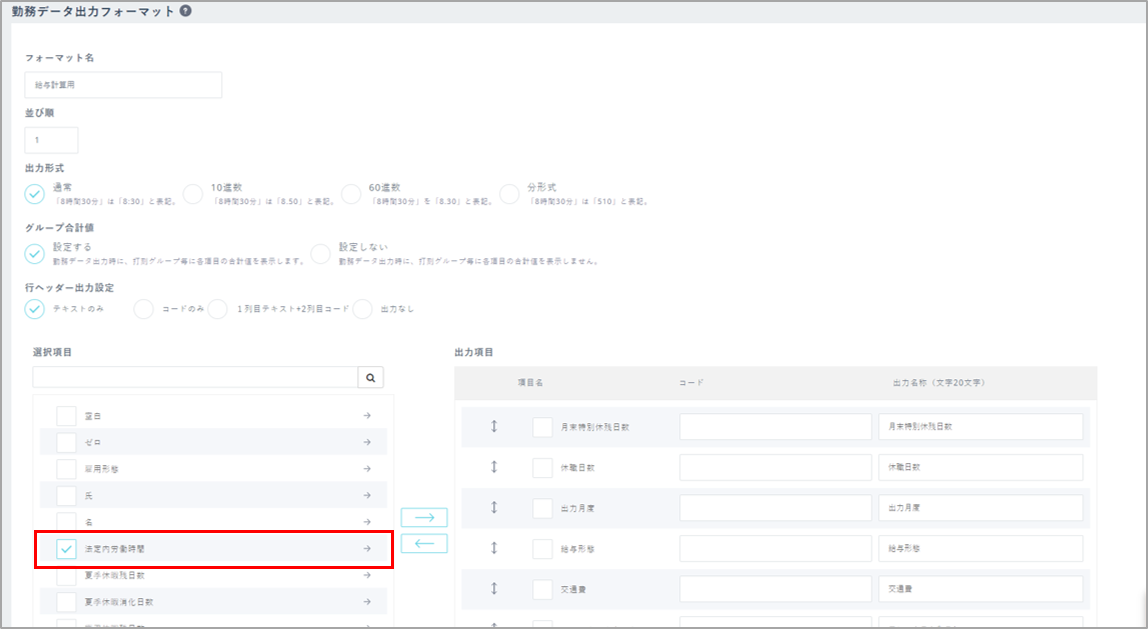Click reorder handle for 月末特別休暇残日数 row
This screenshot has height=629, width=1148.
click(494, 427)
